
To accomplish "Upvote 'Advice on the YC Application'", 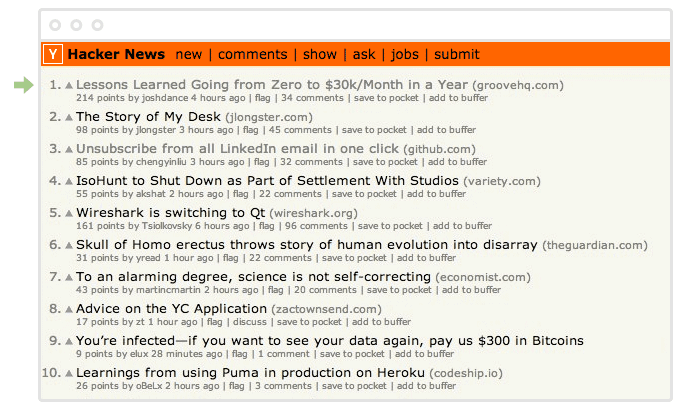I will pos(69,309).
